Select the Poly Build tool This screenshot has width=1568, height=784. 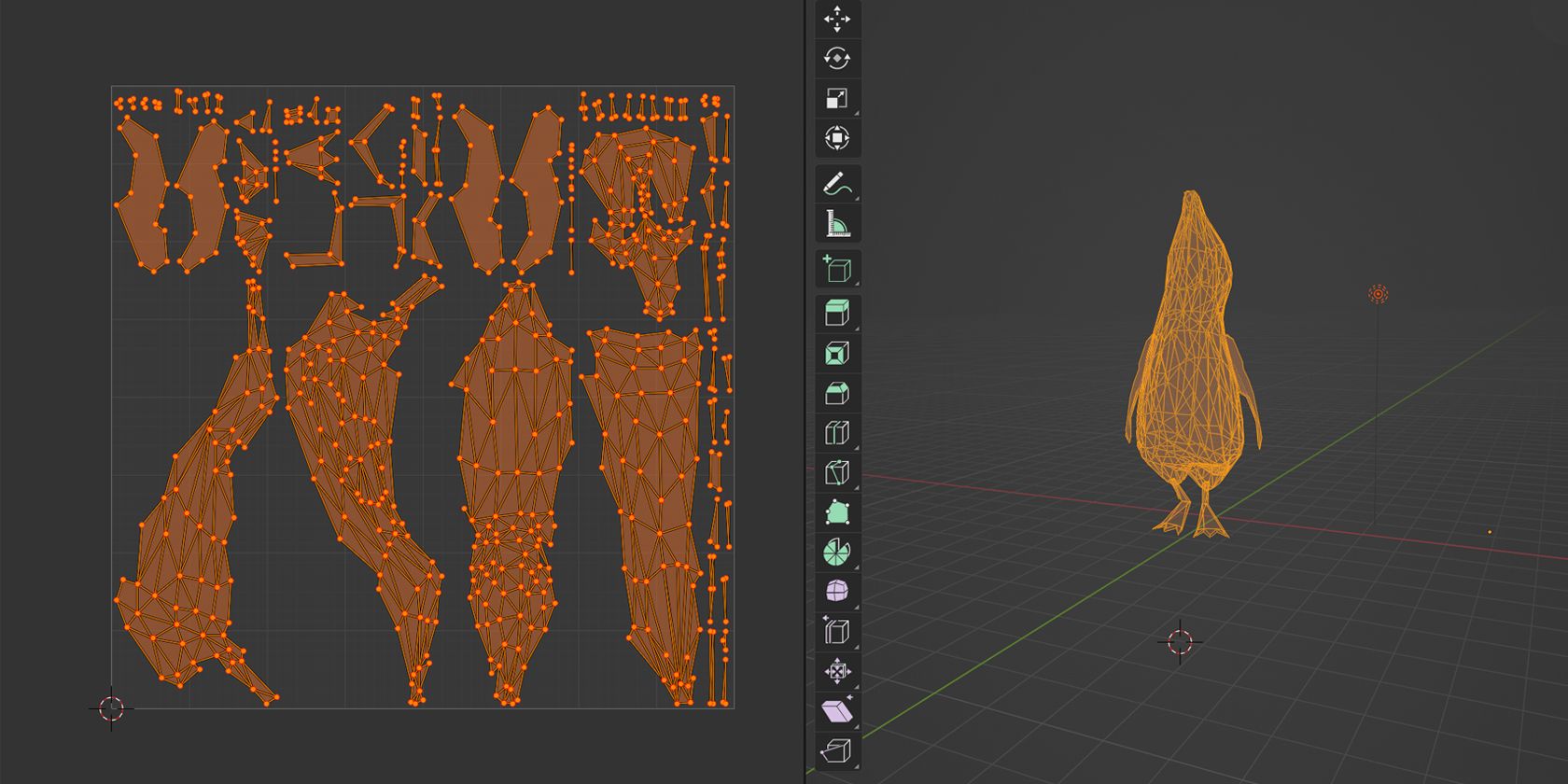click(x=837, y=512)
